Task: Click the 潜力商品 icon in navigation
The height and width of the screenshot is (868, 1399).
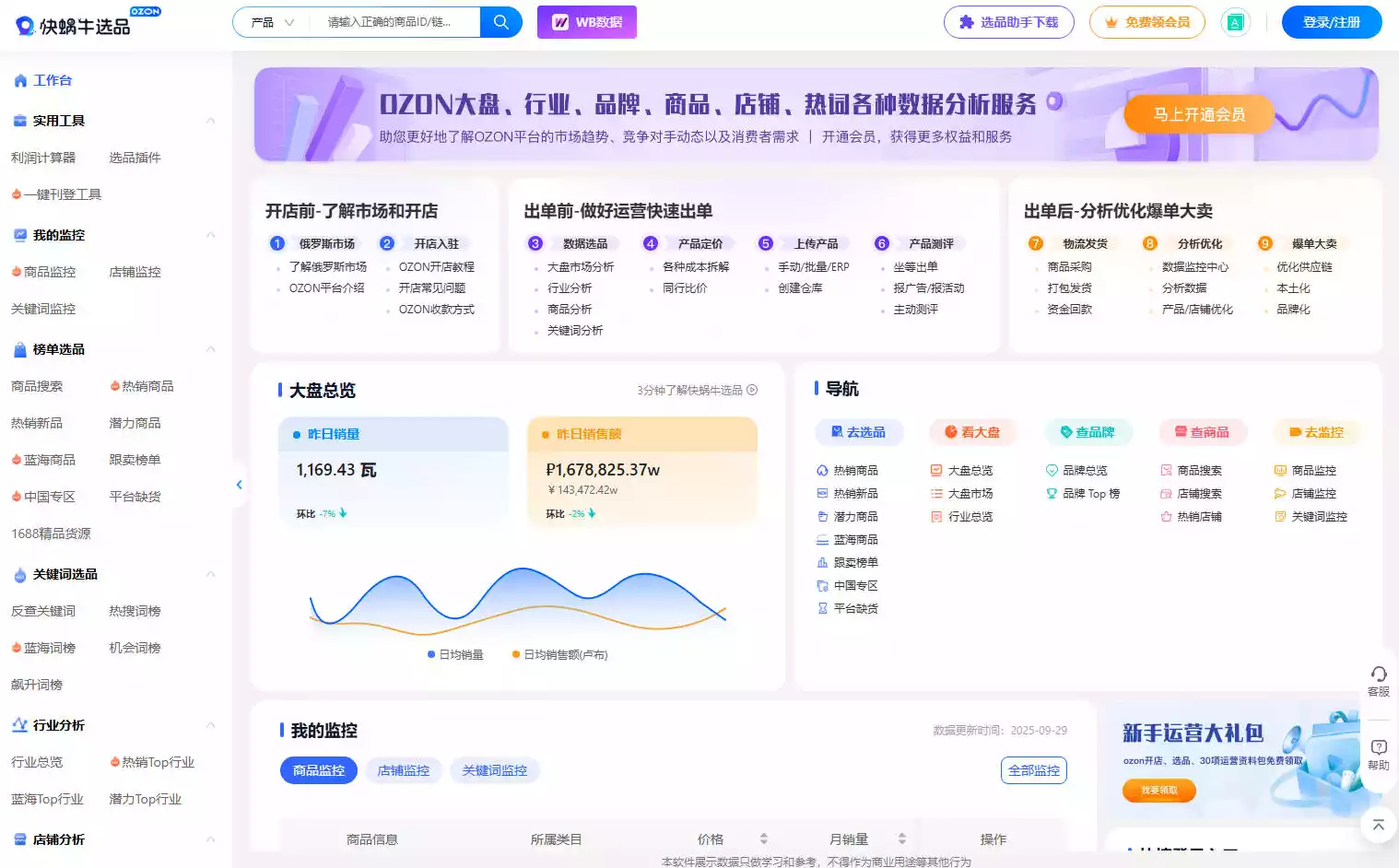Action: point(822,516)
